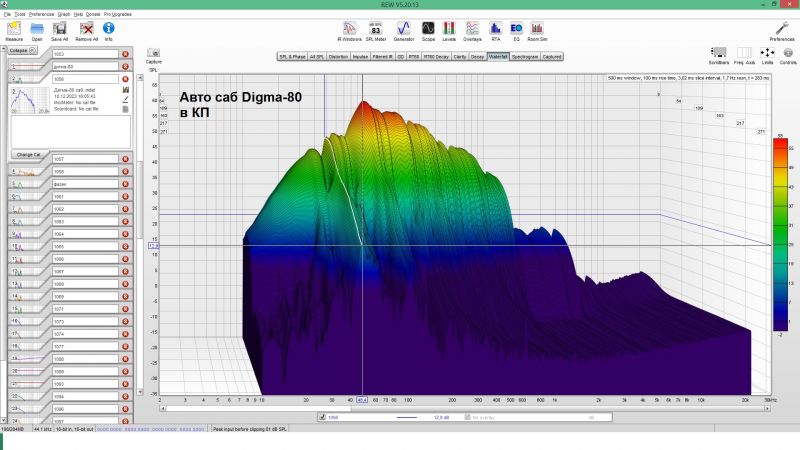Screen dimensions: 800x450
Task: Select measurement 1062 name field
Action: pos(85,209)
